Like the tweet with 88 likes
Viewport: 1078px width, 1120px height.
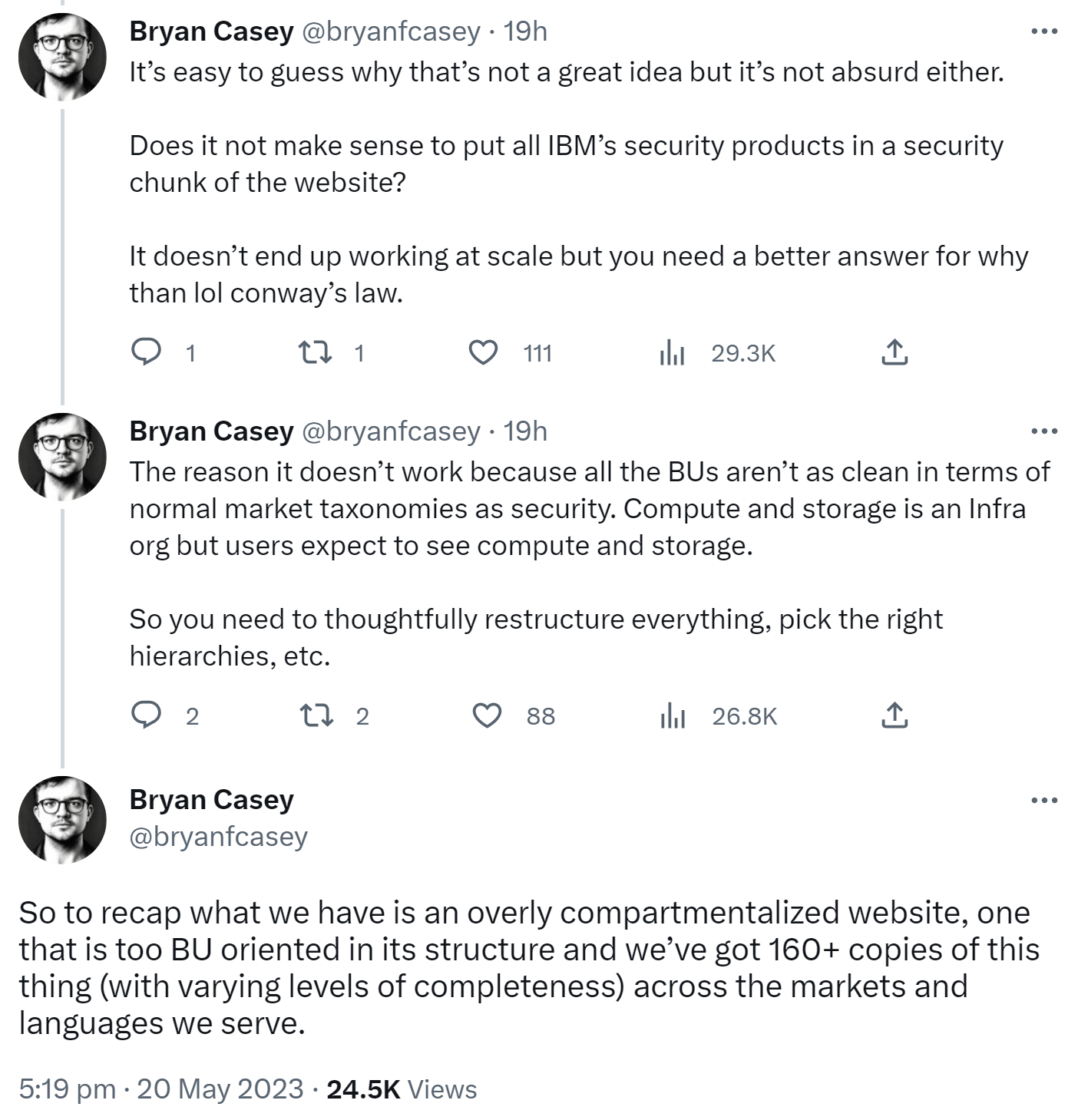coord(486,715)
